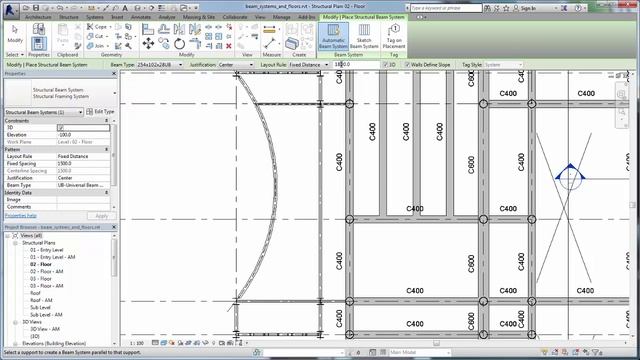Save project from quick access toolbar
Screen dimensions: 640x360
point(36,8)
